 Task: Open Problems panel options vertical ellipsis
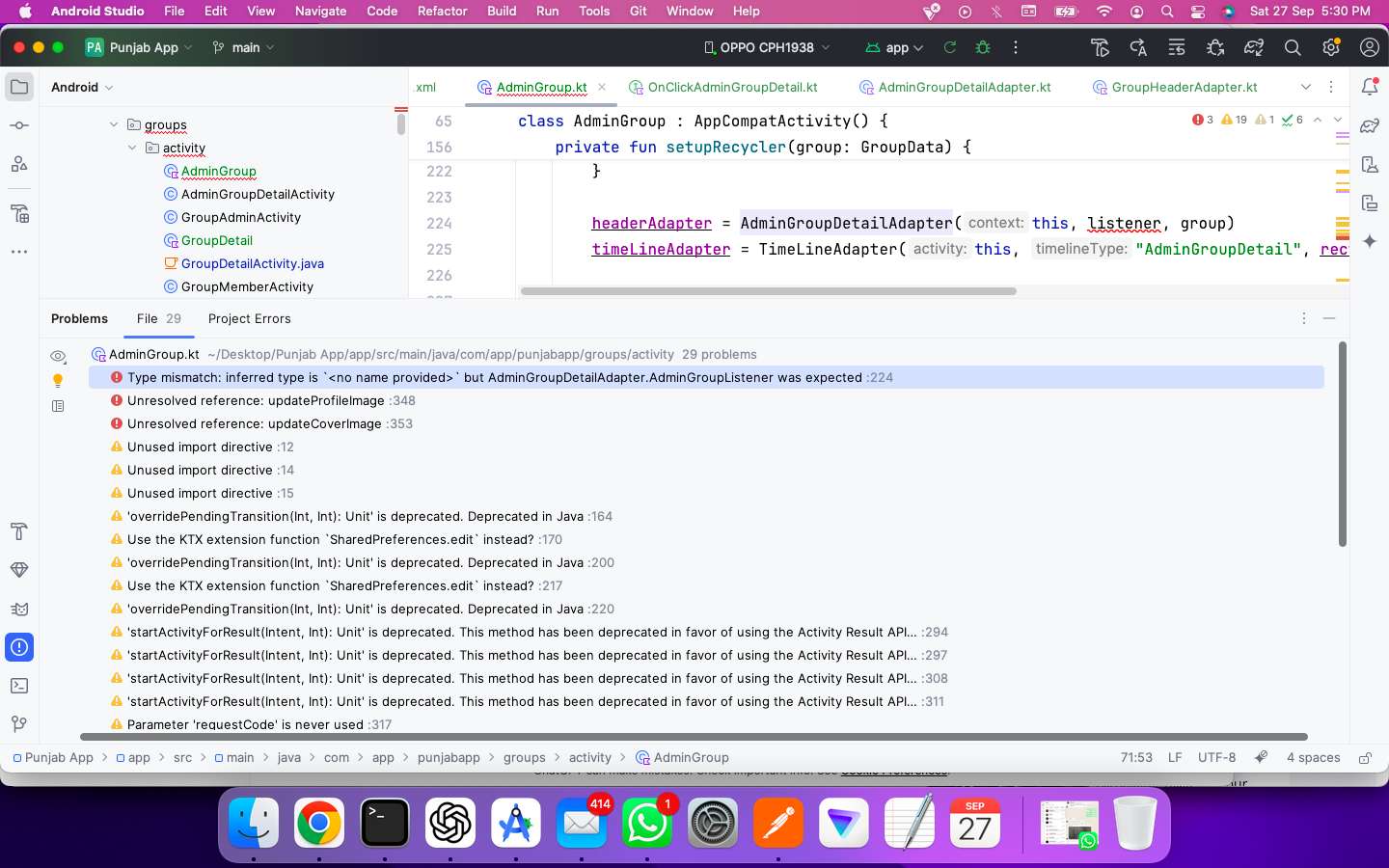[x=1304, y=318]
